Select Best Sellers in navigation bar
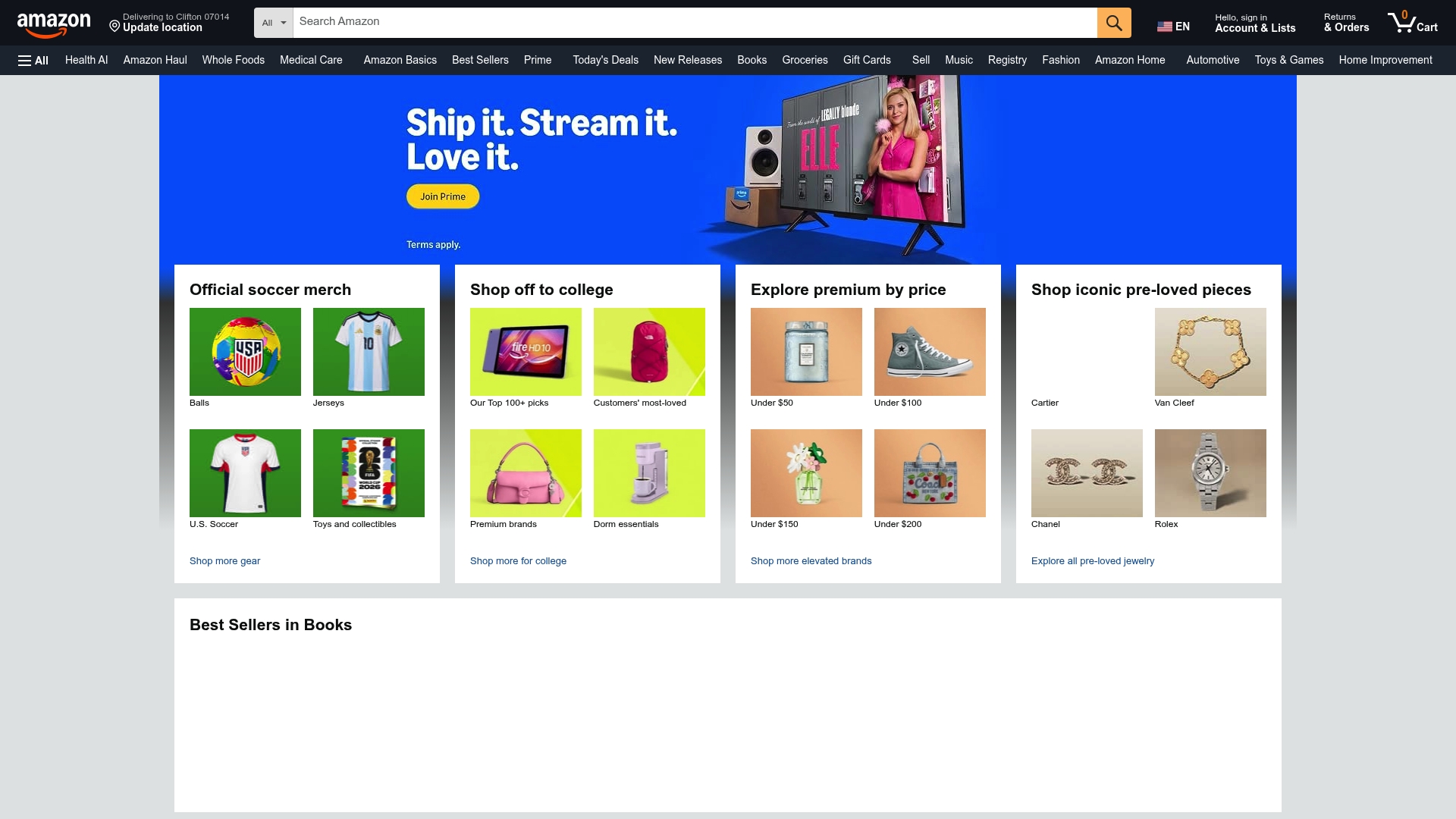 coord(480,60)
